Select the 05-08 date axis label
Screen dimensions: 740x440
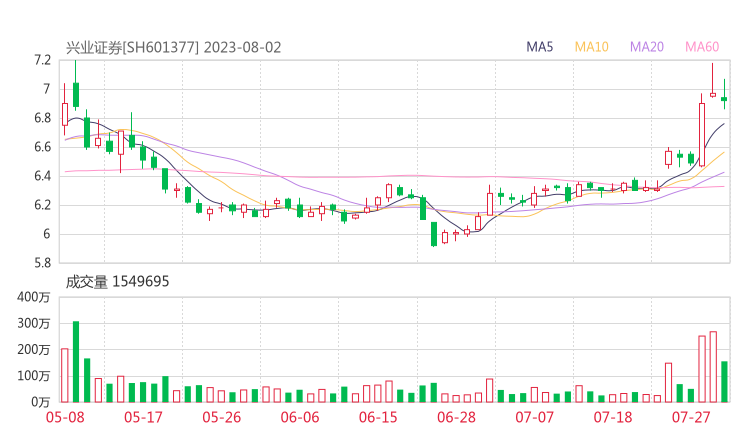coord(65,417)
